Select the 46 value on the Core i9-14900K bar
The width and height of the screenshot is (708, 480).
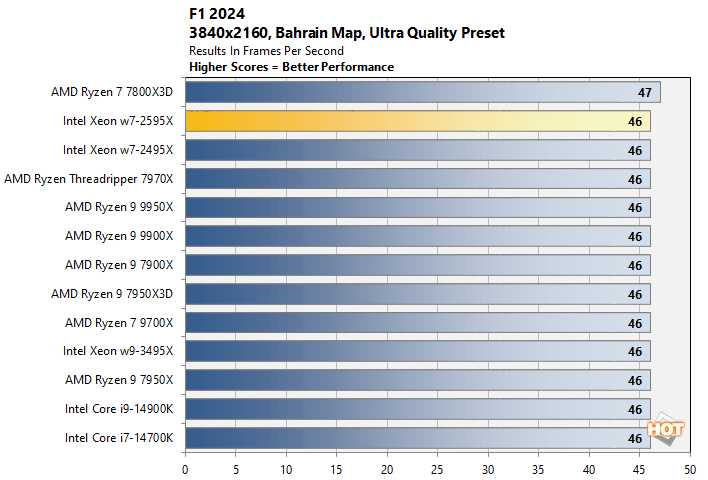635,409
